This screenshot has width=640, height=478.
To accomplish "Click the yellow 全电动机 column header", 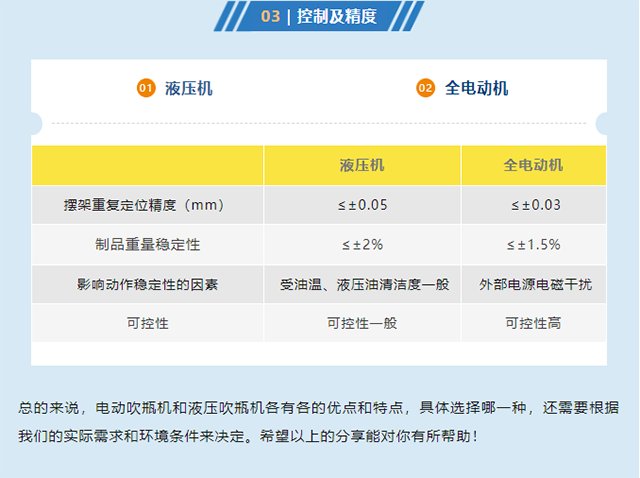I will click(x=533, y=165).
